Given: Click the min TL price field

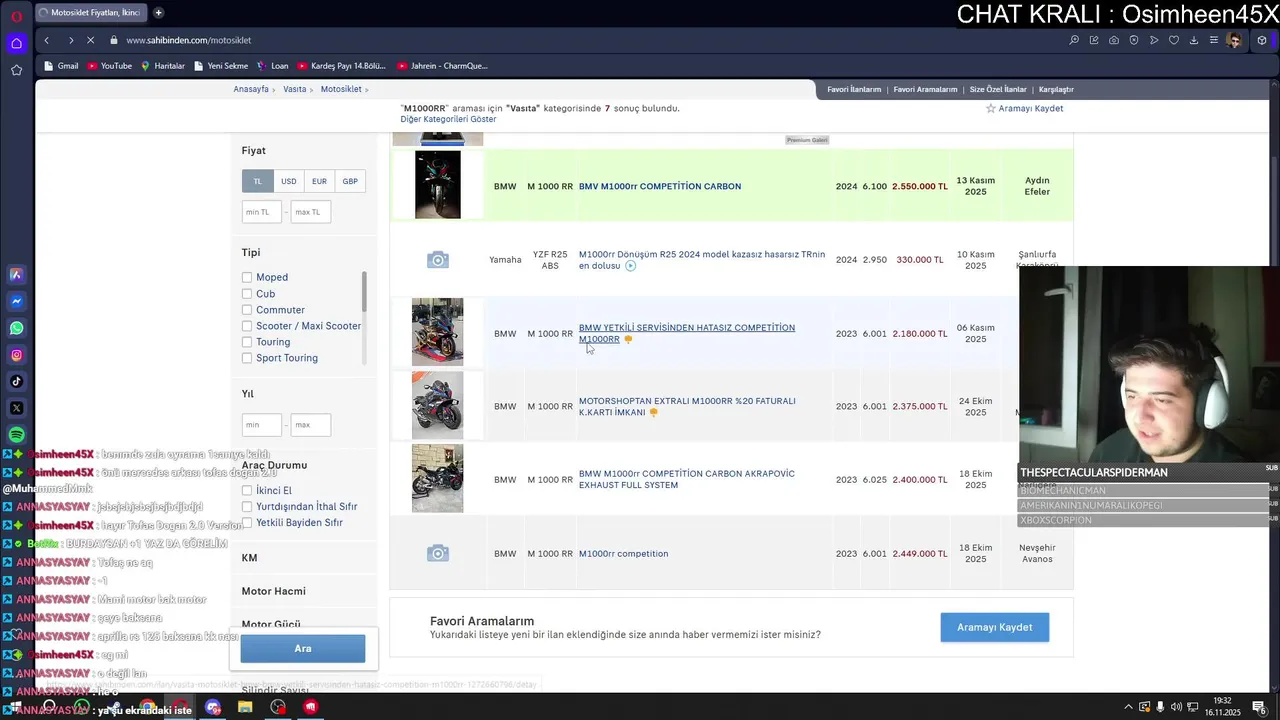Looking at the screenshot, I should point(260,212).
